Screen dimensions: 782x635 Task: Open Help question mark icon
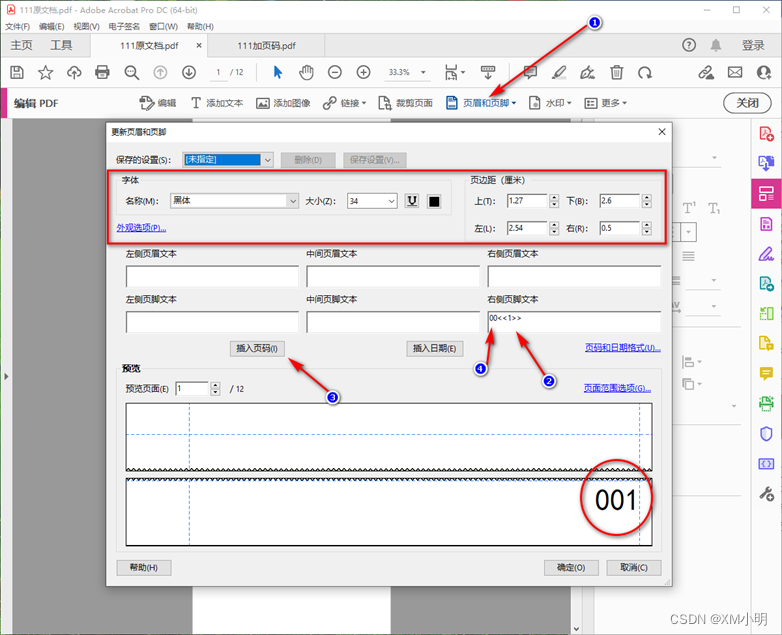point(689,45)
